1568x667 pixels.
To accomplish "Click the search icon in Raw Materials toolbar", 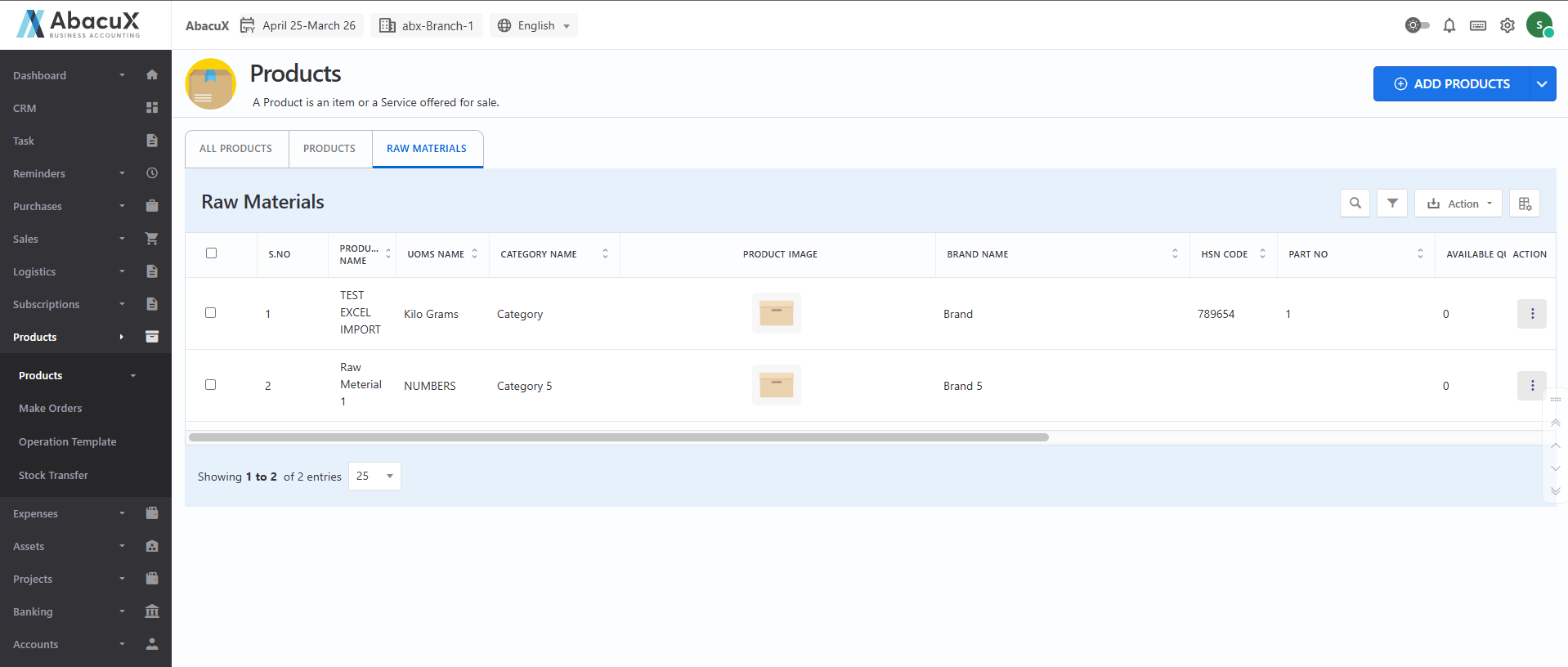I will click(1355, 204).
